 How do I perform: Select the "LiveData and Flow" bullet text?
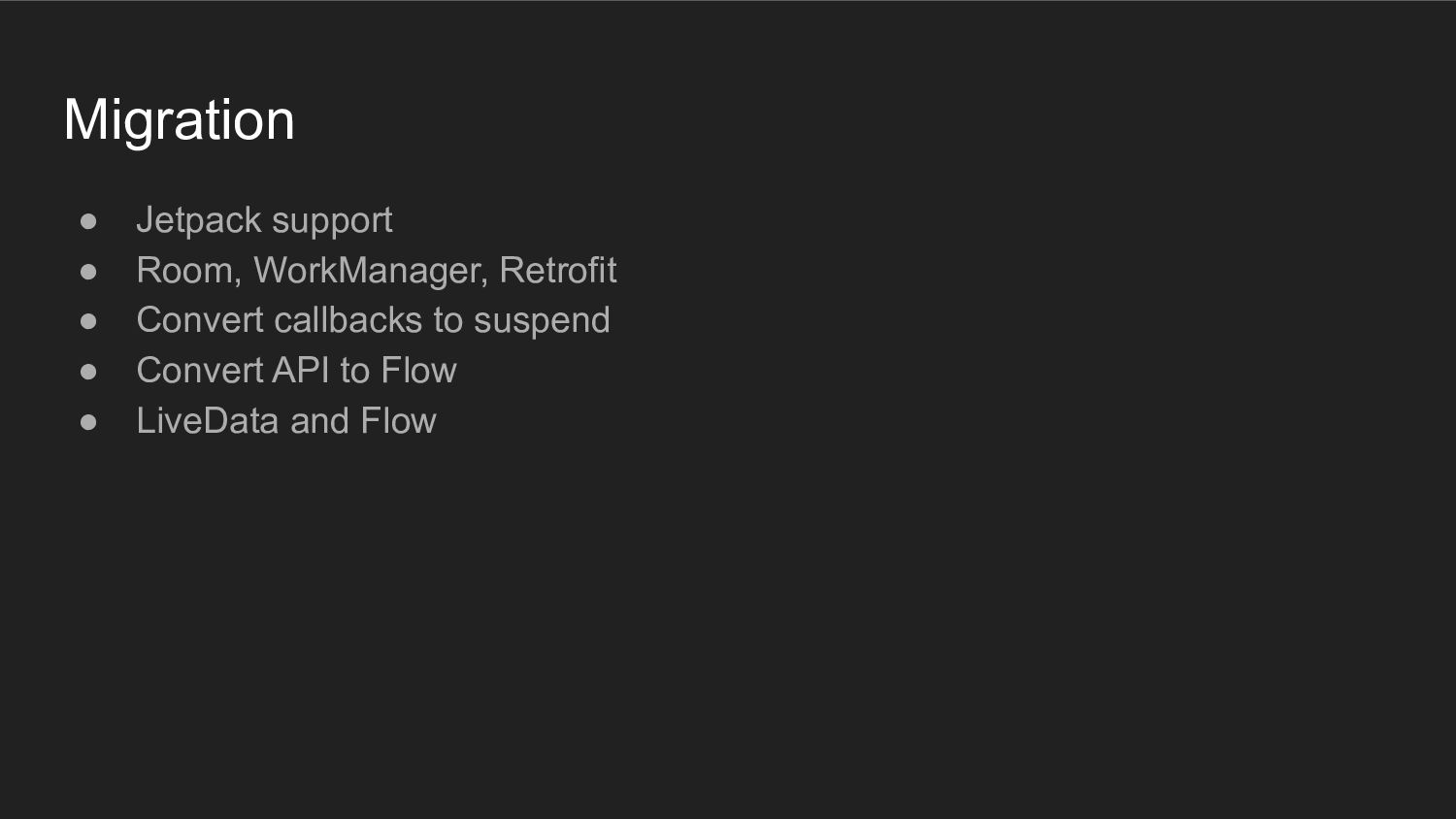[x=286, y=421]
